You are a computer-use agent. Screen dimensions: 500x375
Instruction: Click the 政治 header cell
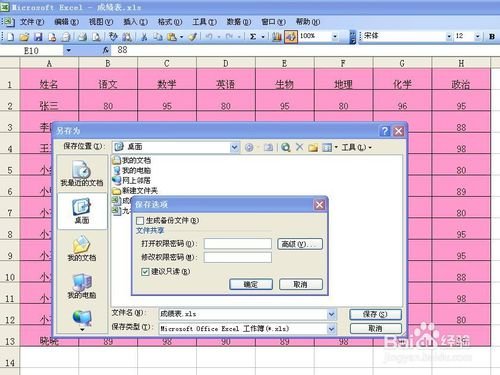(x=461, y=80)
